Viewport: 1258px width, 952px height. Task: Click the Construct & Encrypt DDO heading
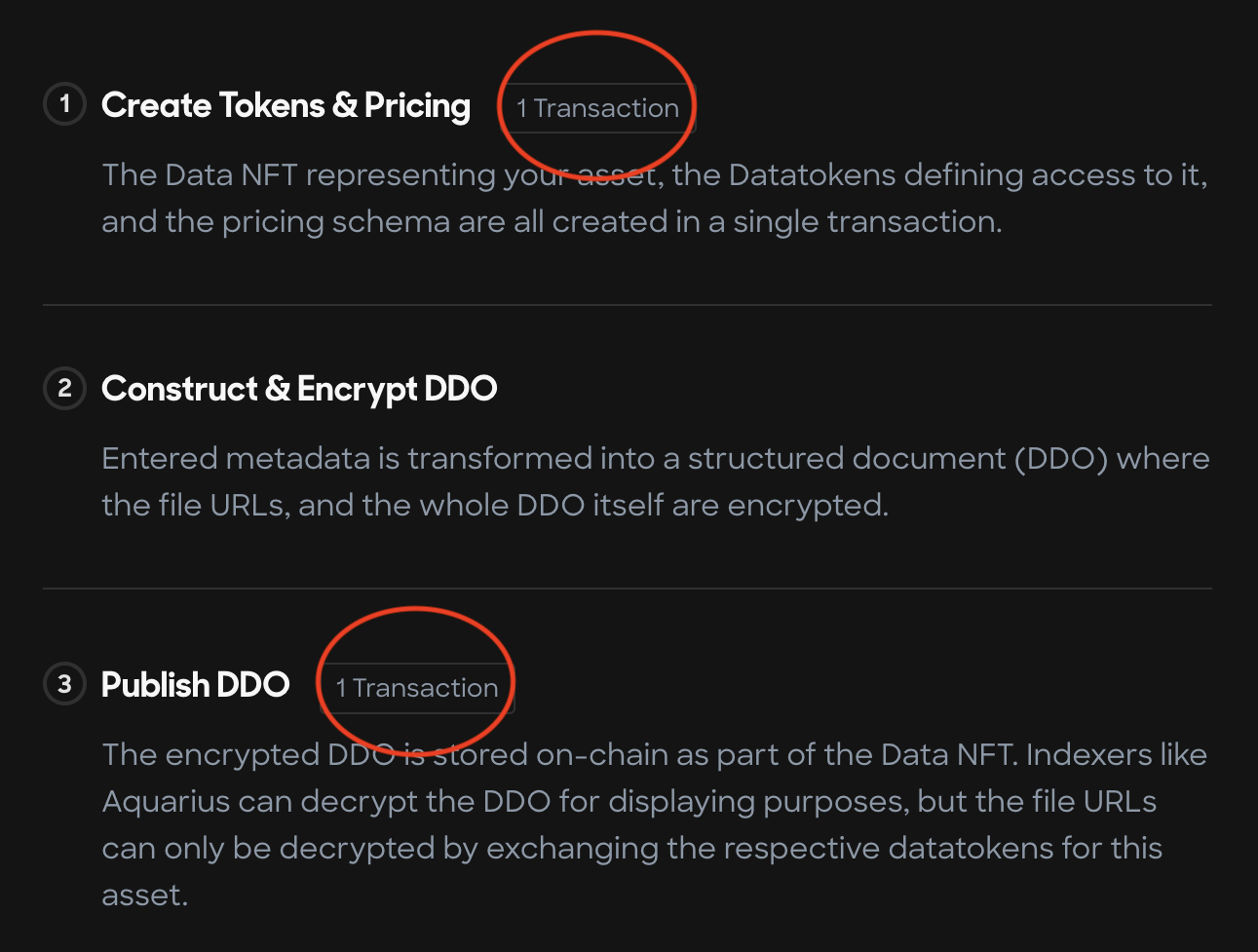tap(299, 389)
